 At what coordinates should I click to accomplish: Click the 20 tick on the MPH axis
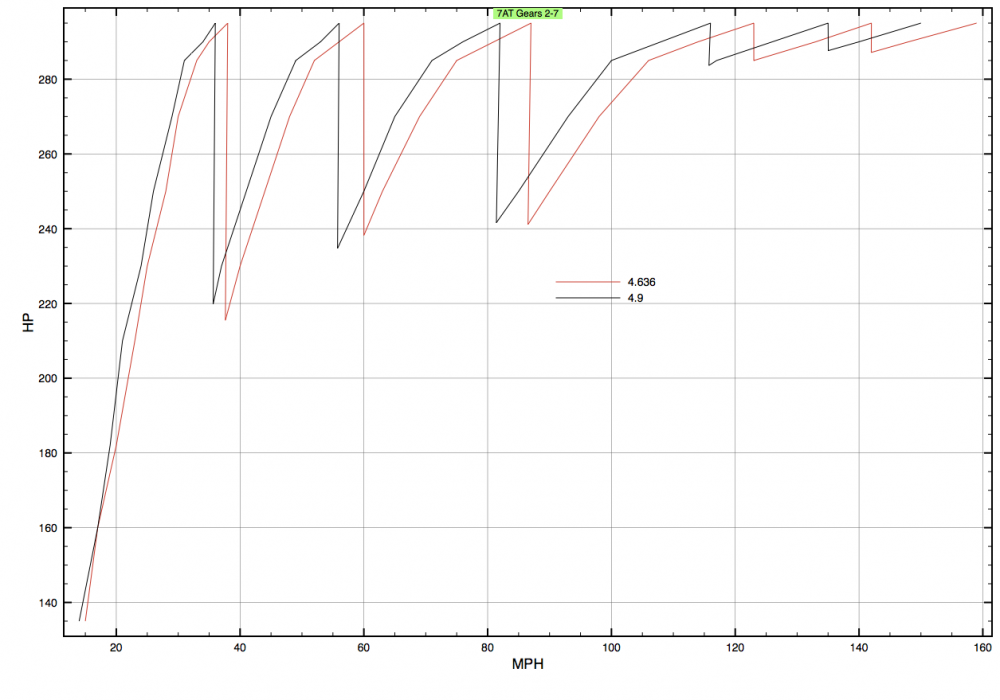116,648
